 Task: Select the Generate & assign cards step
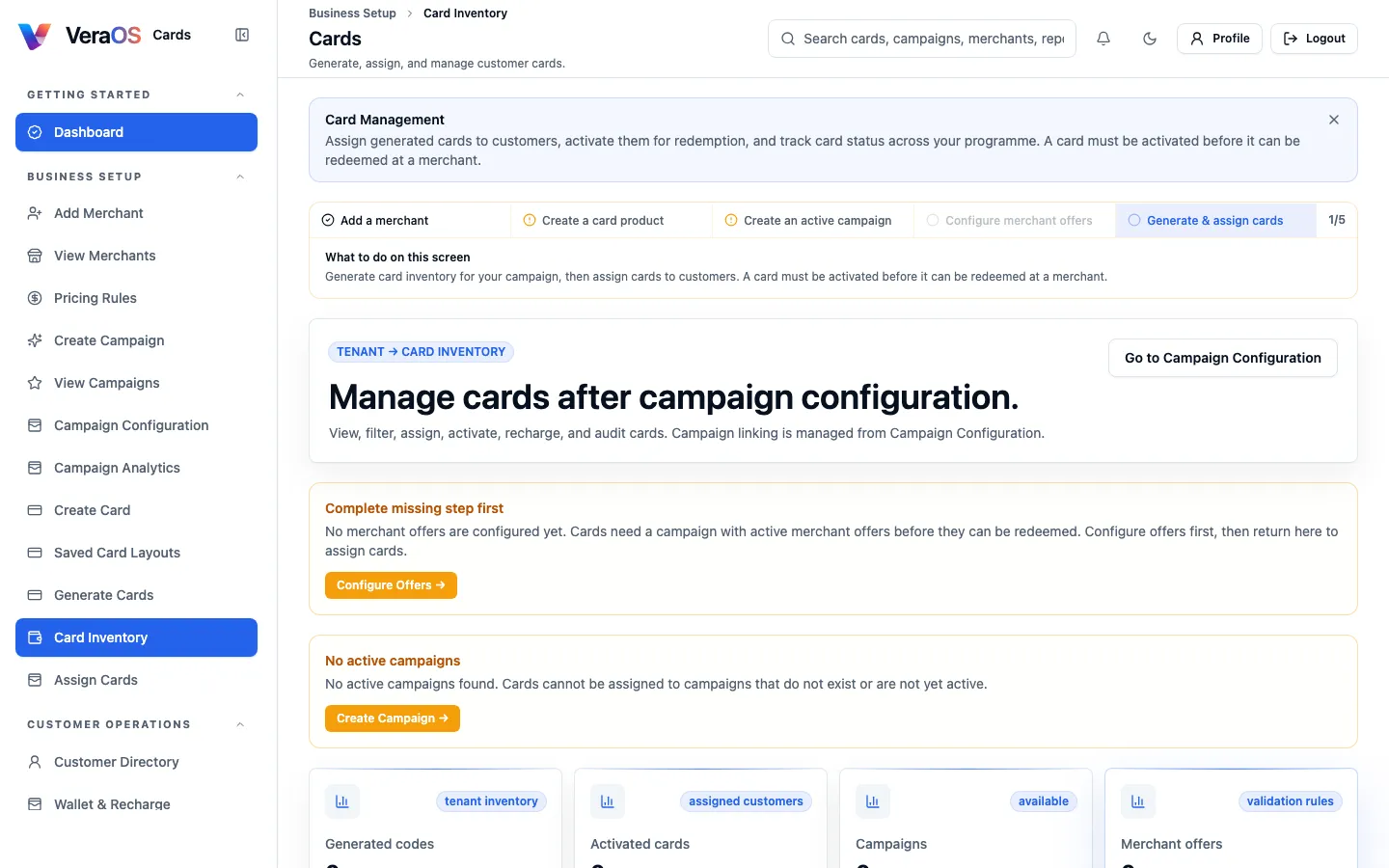point(1215,220)
